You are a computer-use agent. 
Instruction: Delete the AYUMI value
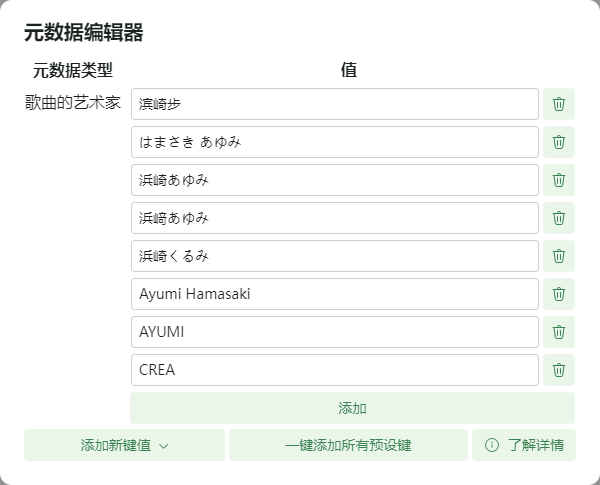pos(559,332)
